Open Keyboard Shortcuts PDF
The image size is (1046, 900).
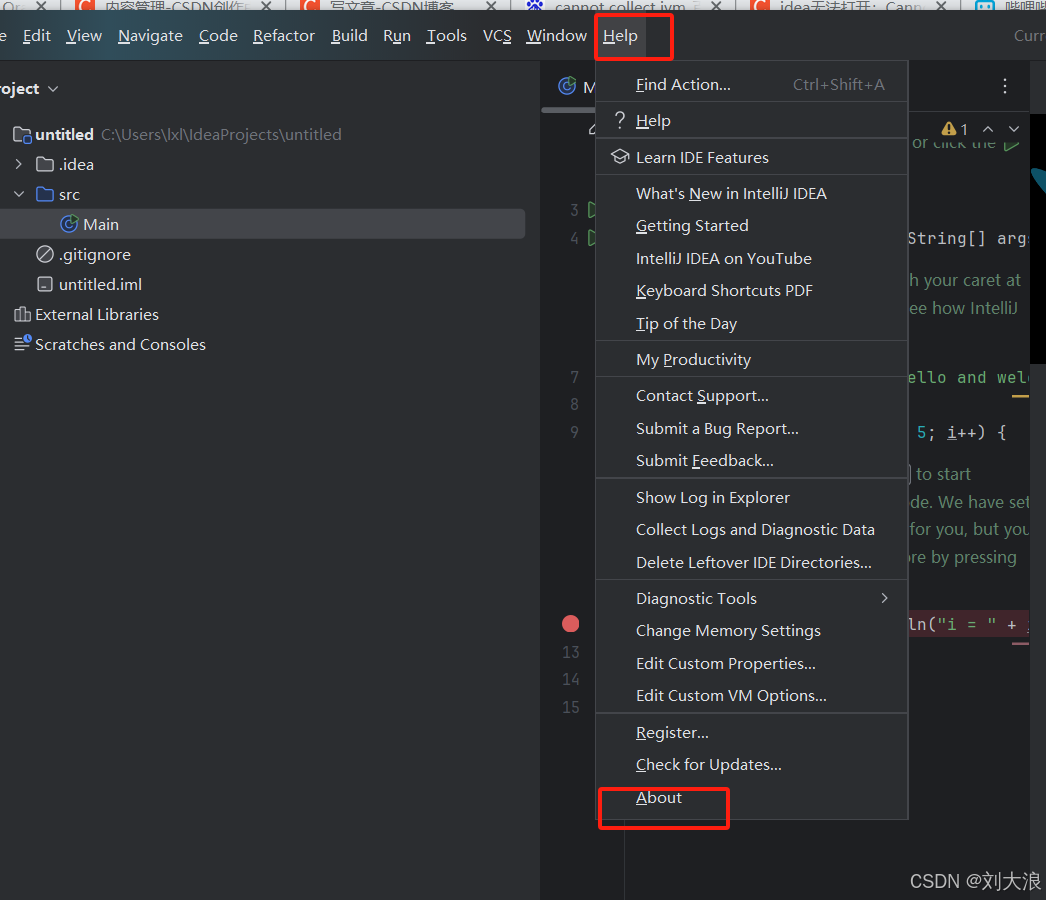(752, 291)
